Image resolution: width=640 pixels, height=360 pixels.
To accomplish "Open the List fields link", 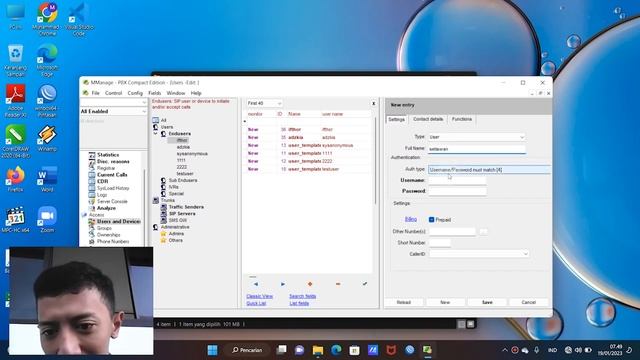I will [299, 303].
